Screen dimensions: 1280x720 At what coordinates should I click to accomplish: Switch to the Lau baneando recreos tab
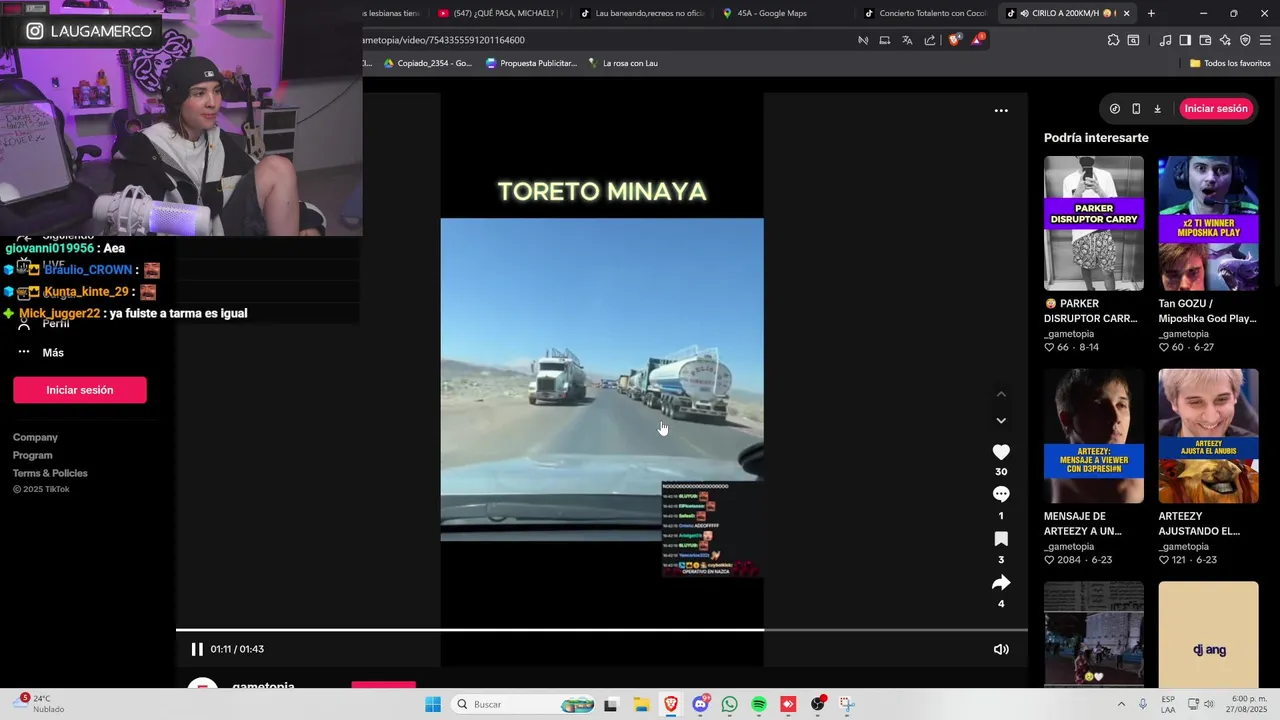(x=642, y=13)
